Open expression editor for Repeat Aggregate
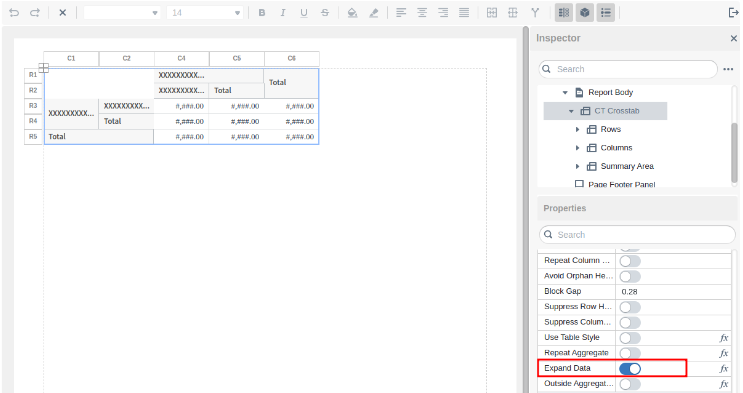Screen dimensions: 743x393 click(x=724, y=353)
